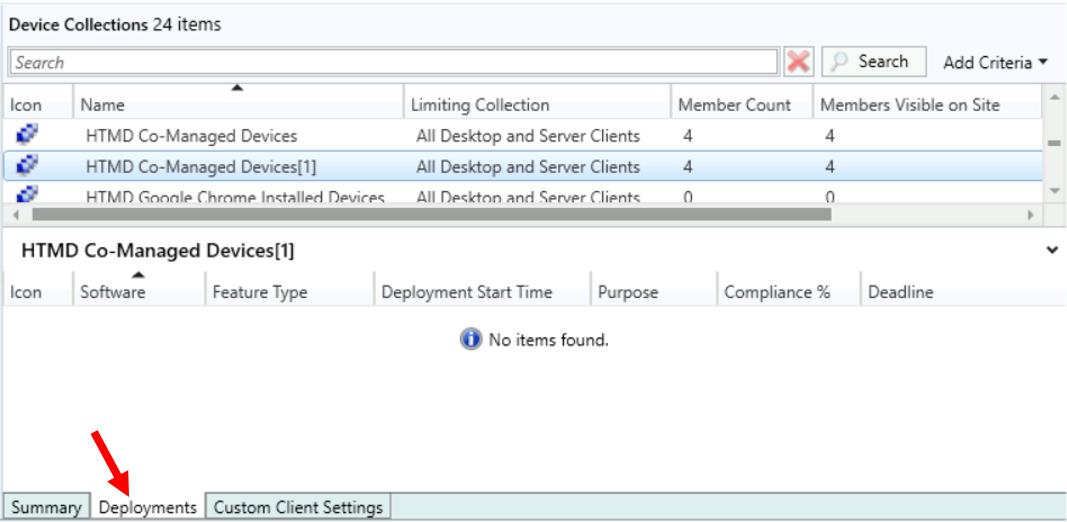
Task: Sort by Member Count column header
Action: [x=734, y=105]
